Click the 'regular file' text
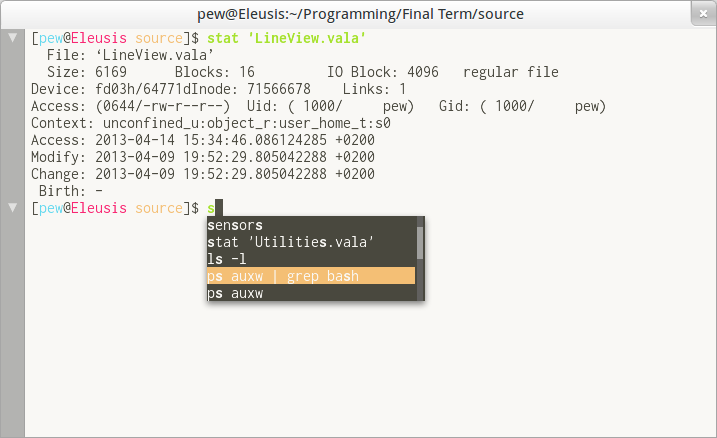The width and height of the screenshot is (717, 438). click(x=511, y=72)
